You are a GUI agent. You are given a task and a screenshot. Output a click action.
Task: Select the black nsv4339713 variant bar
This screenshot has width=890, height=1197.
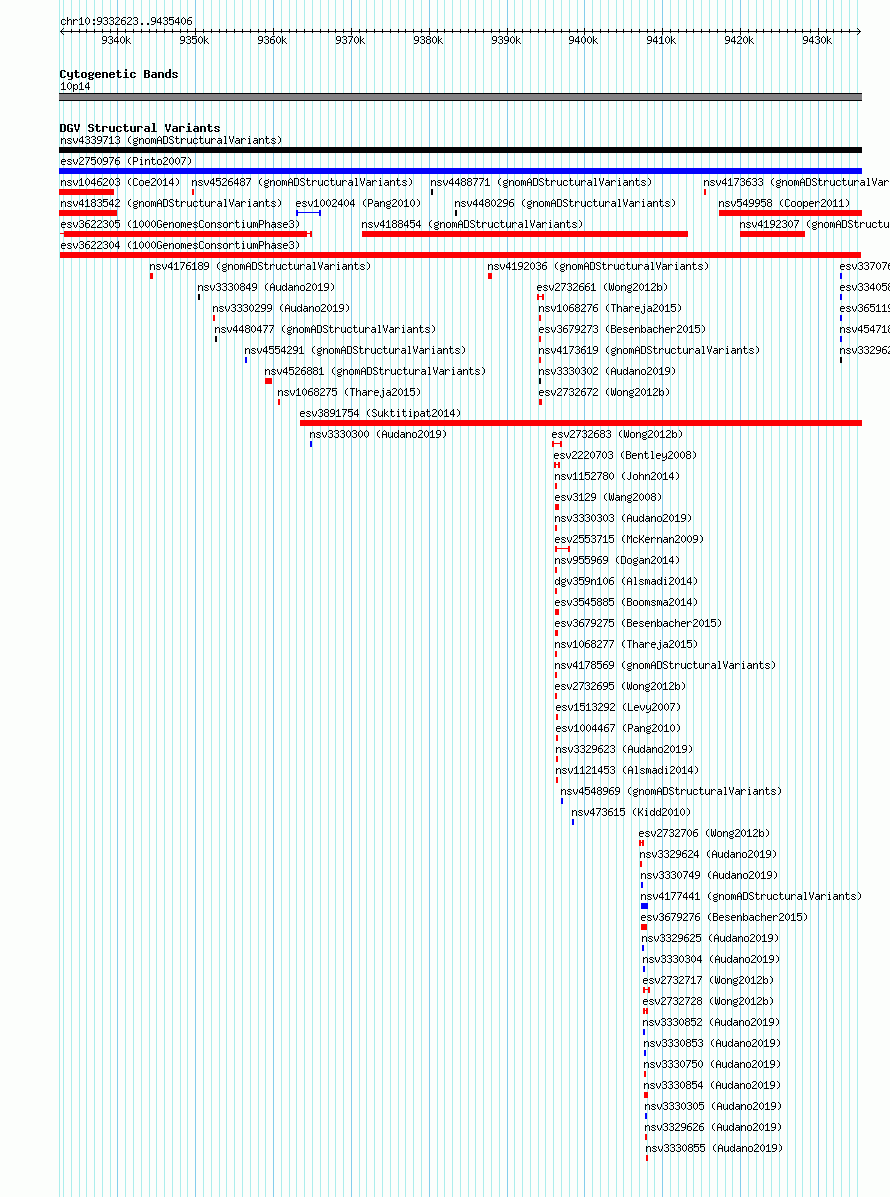(460, 150)
